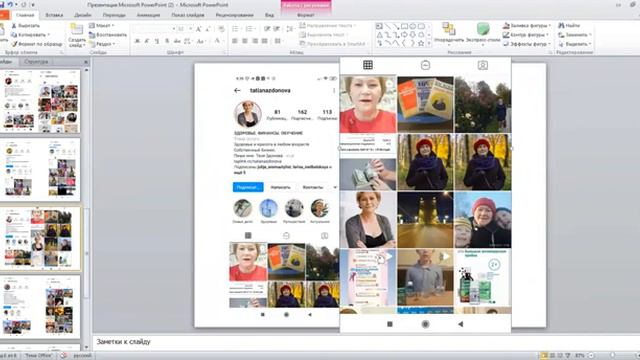This screenshot has width=640, height=360.
Task: Expand the shapes gallery More arrow
Action: tap(429, 44)
